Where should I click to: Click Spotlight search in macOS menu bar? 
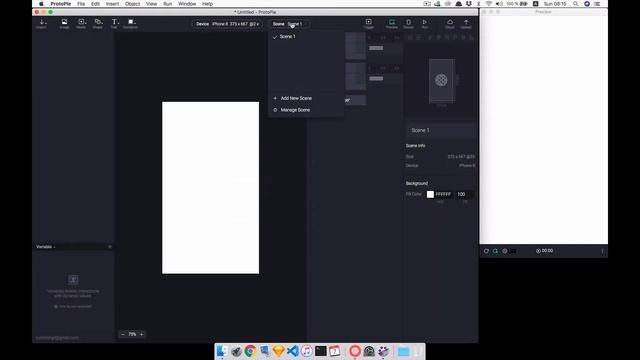[576, 4]
